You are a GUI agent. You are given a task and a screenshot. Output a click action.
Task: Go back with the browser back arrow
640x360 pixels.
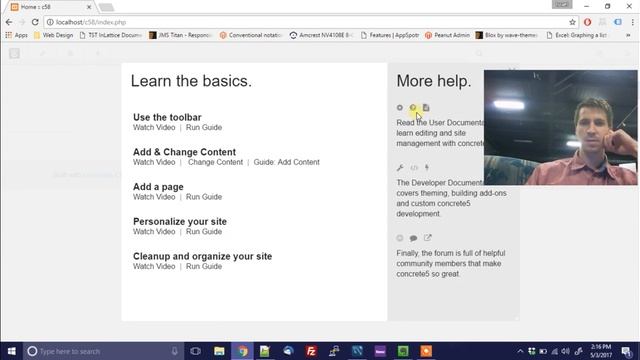(9, 22)
